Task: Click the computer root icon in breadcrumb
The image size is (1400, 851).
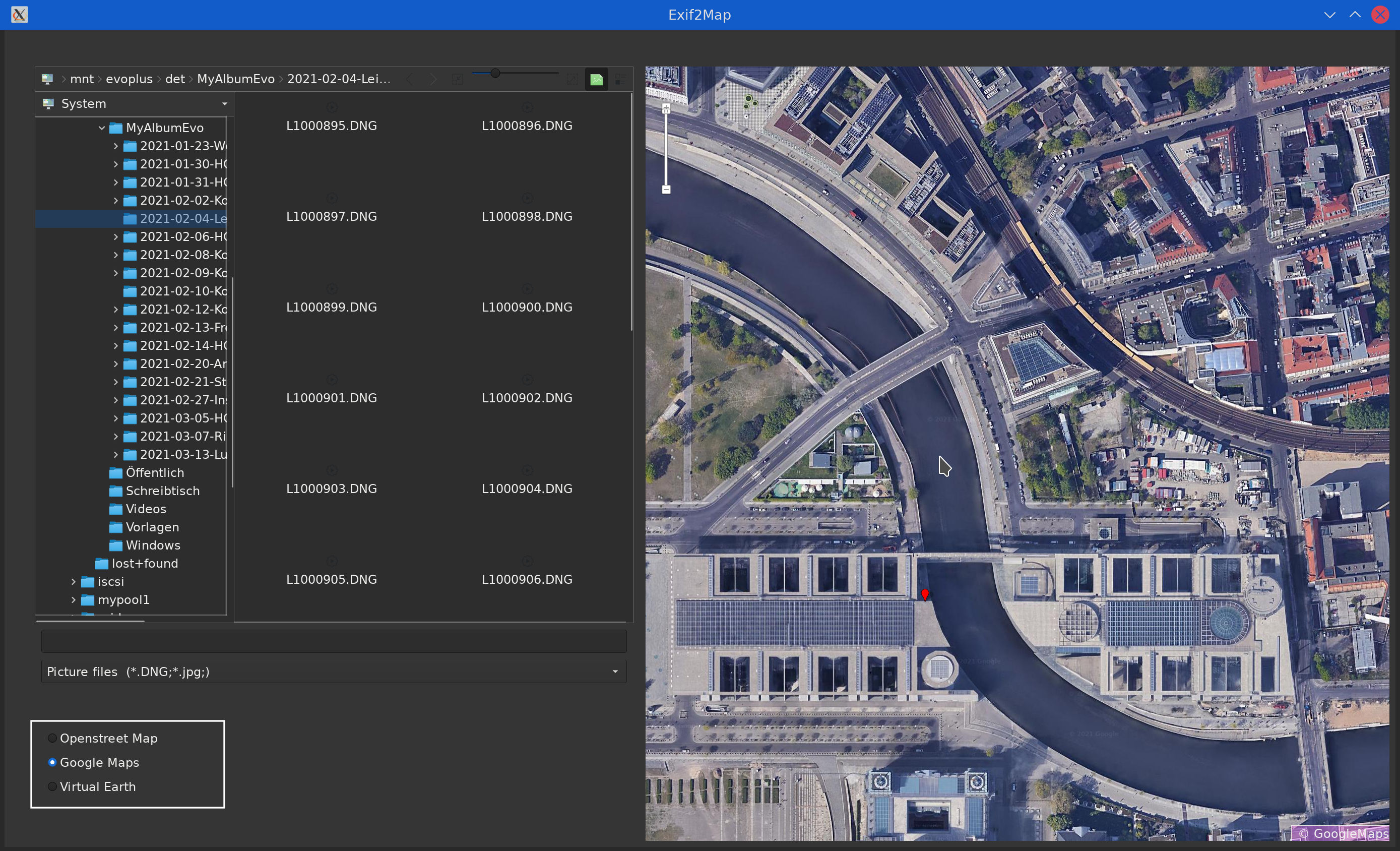Action: (48, 79)
